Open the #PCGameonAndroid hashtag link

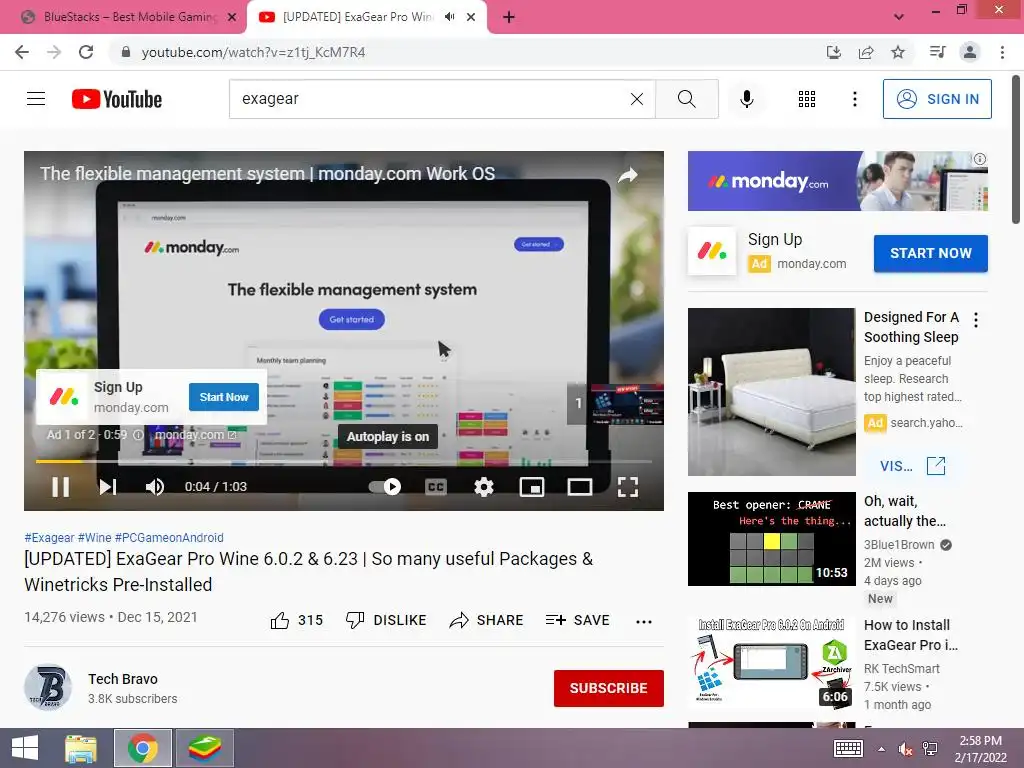click(169, 537)
